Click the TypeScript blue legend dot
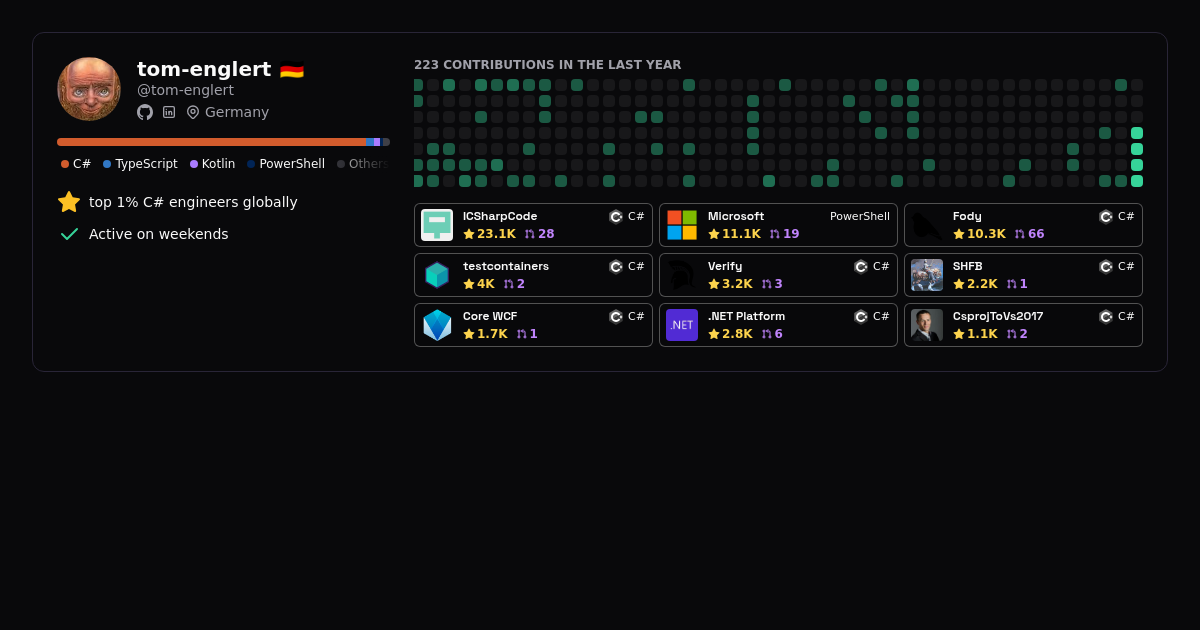 (107, 164)
